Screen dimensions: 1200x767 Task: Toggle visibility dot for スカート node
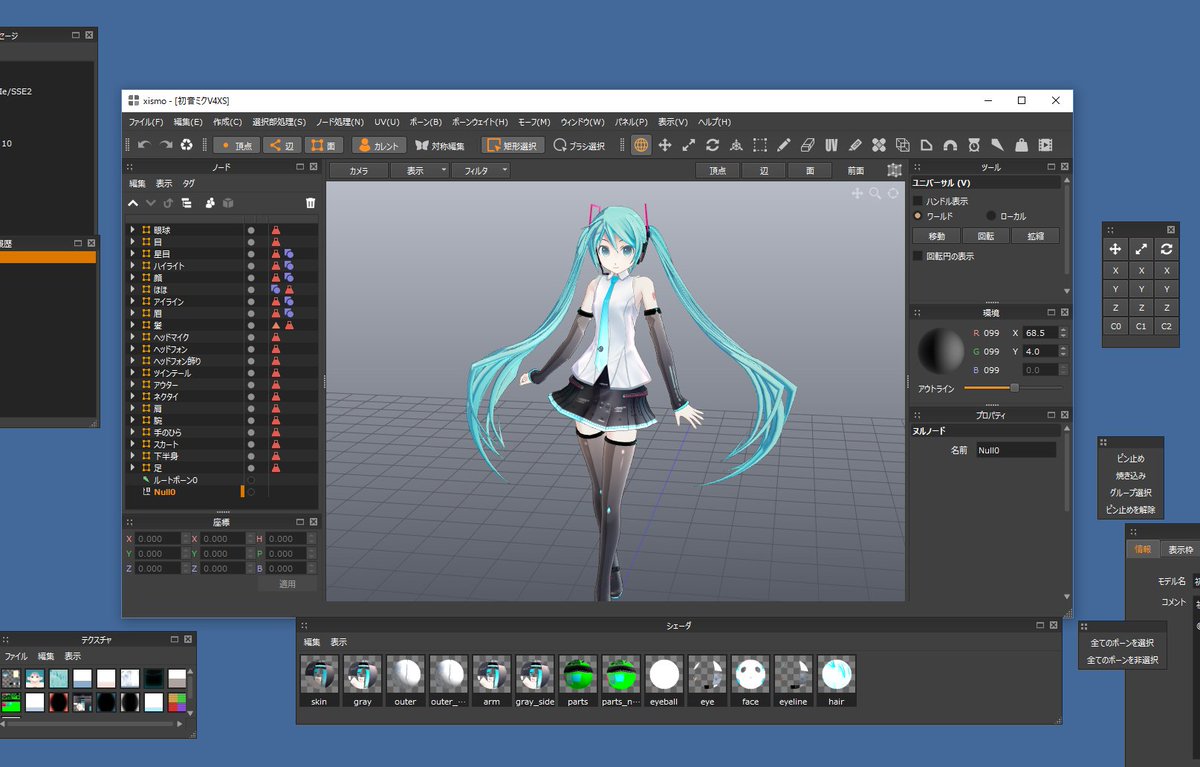(x=251, y=444)
